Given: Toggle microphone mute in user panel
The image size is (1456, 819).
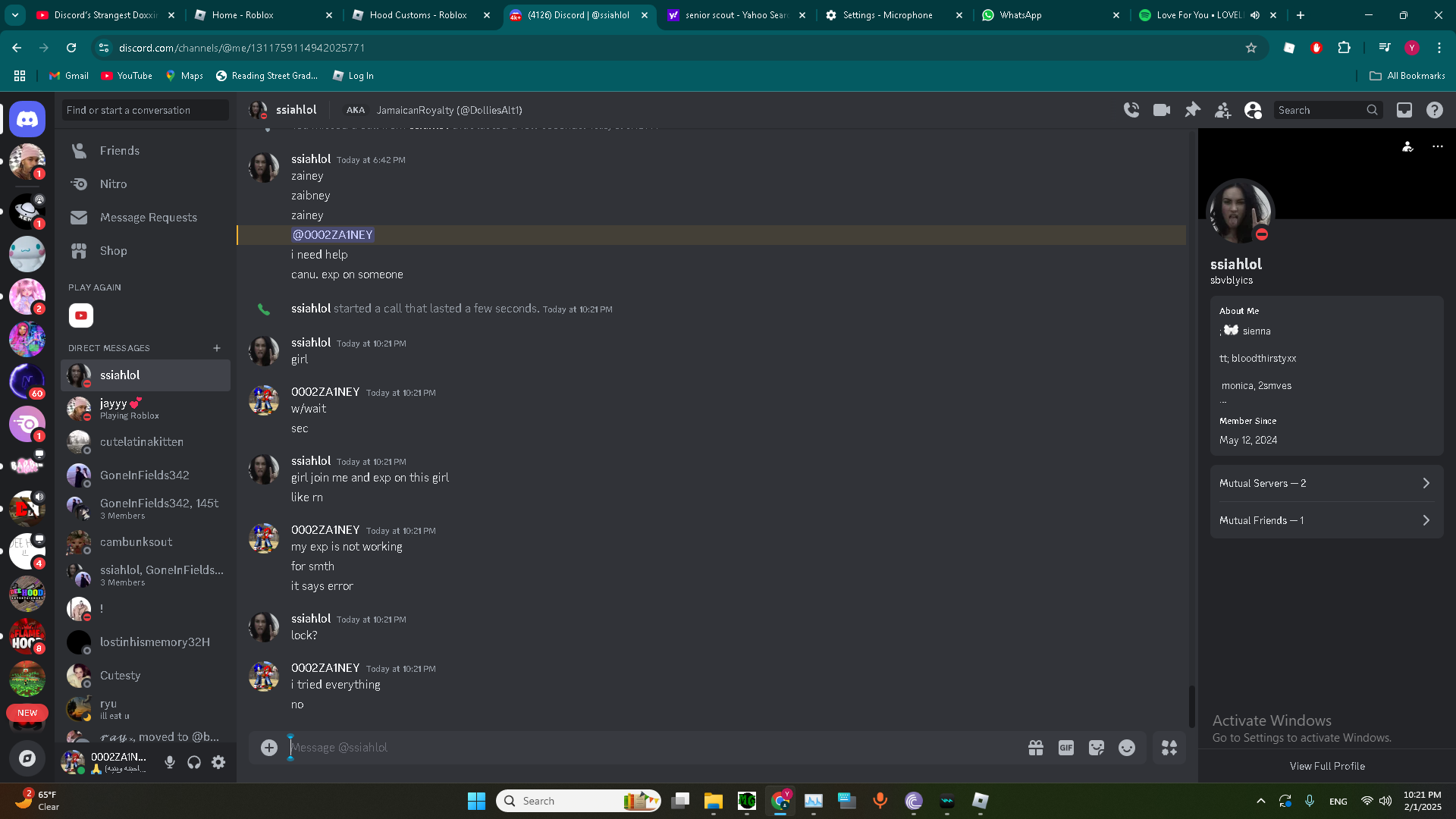Looking at the screenshot, I should click(170, 762).
